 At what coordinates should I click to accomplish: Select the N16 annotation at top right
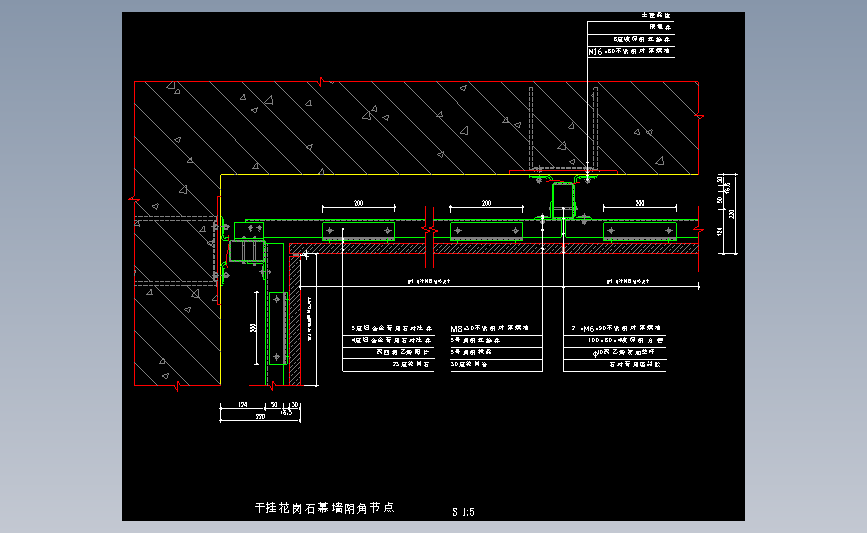630,51
